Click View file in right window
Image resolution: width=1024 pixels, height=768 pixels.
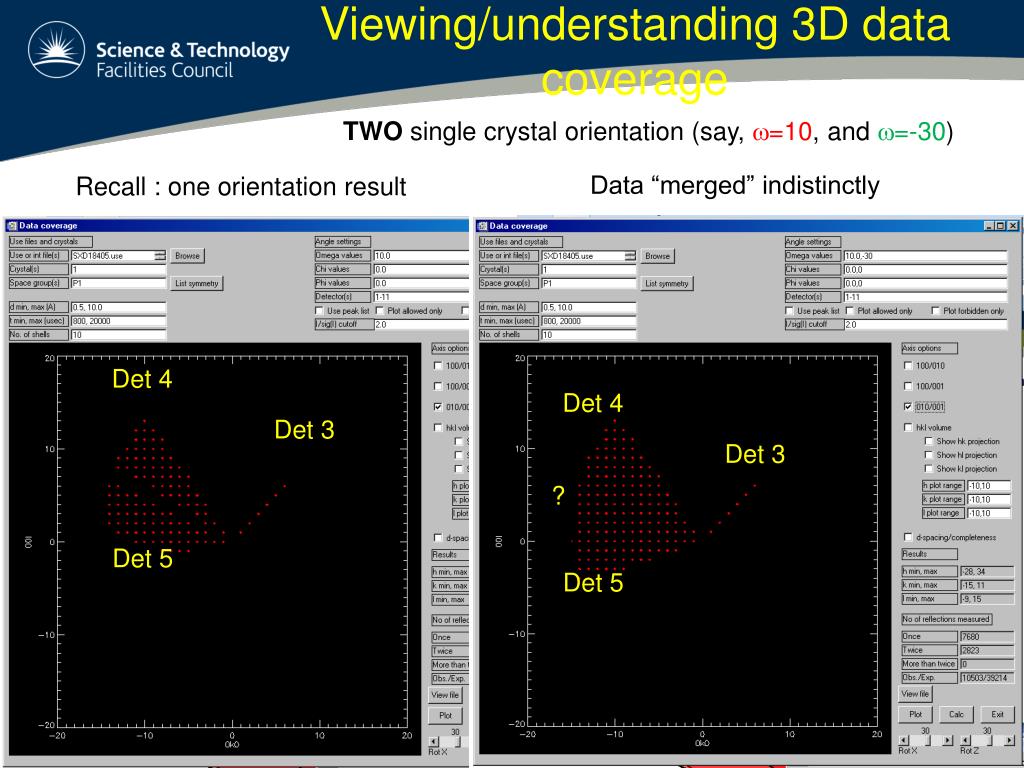click(x=915, y=694)
